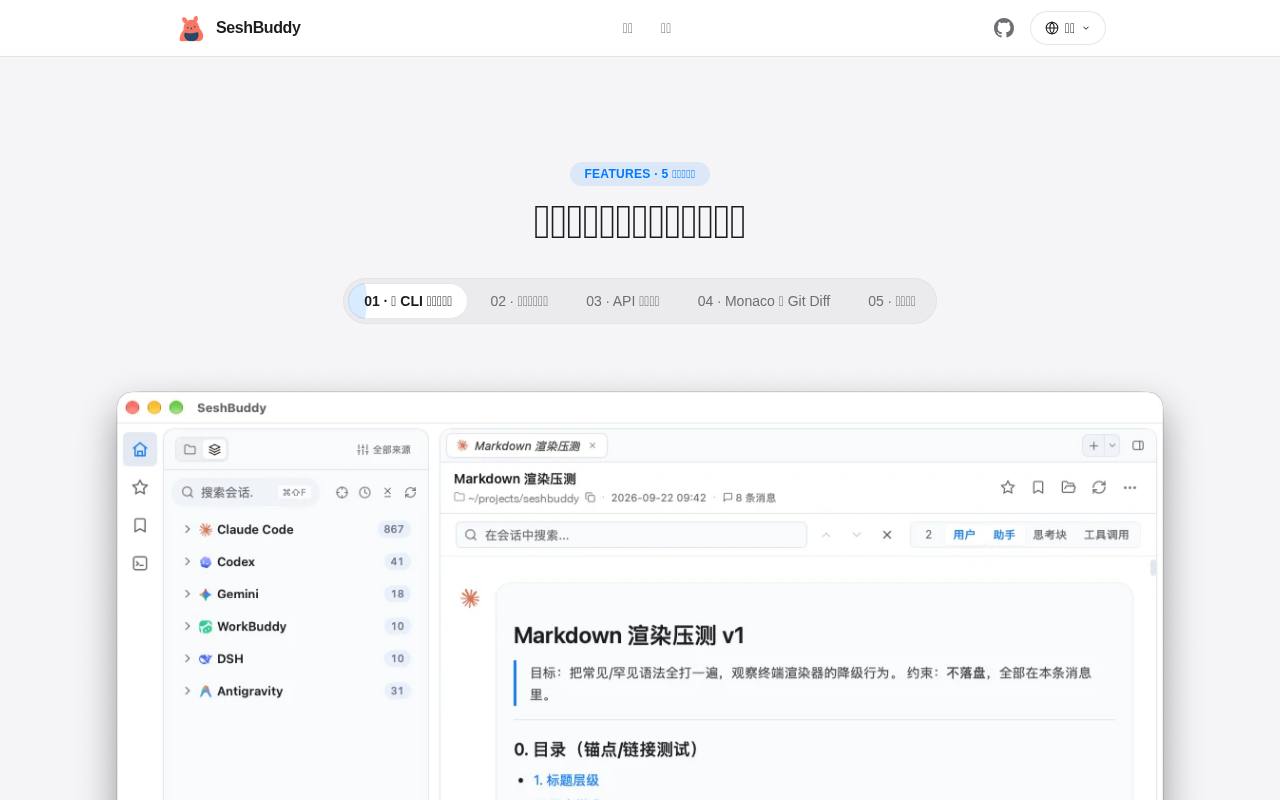This screenshot has width=1280, height=800.
Task: Close the Markdown 渲染压测 tab
Action: tap(592, 445)
